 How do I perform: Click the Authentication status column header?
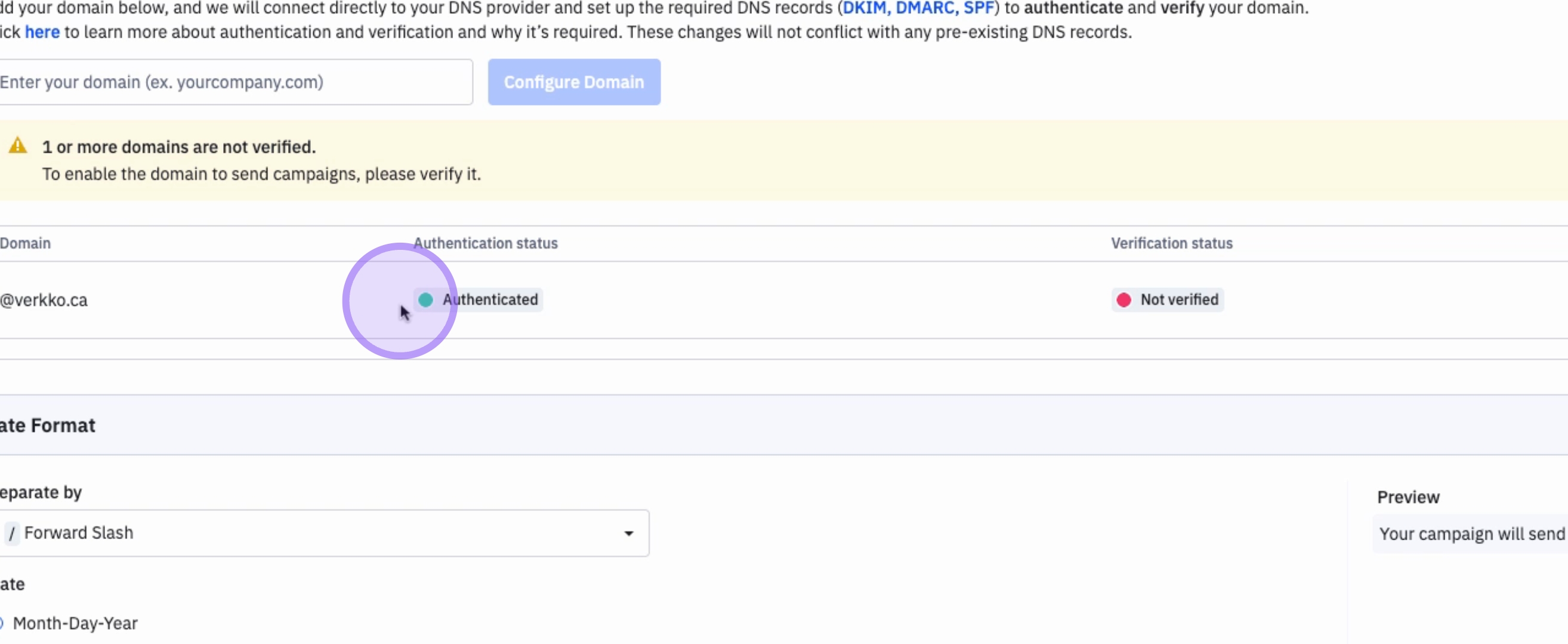tap(485, 243)
